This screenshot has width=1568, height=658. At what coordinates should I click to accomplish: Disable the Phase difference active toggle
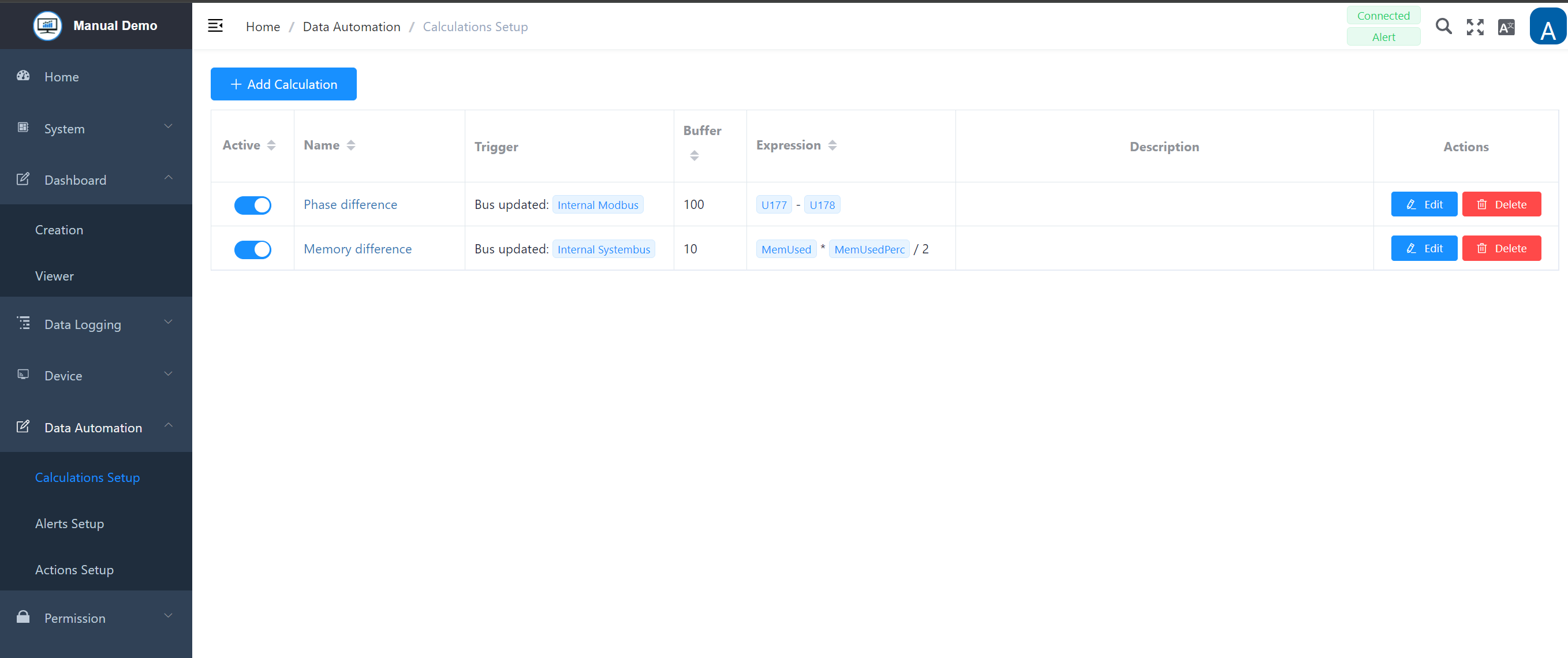253,205
